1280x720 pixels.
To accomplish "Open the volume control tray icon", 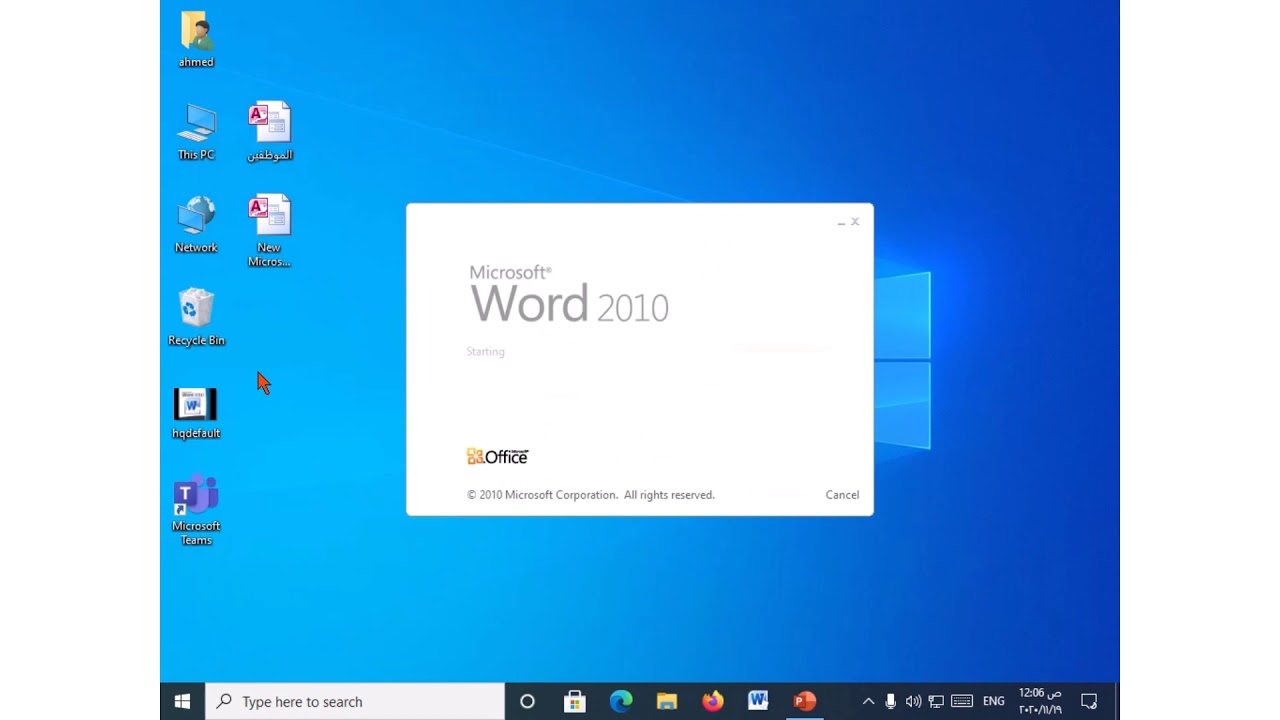I will tap(913, 701).
